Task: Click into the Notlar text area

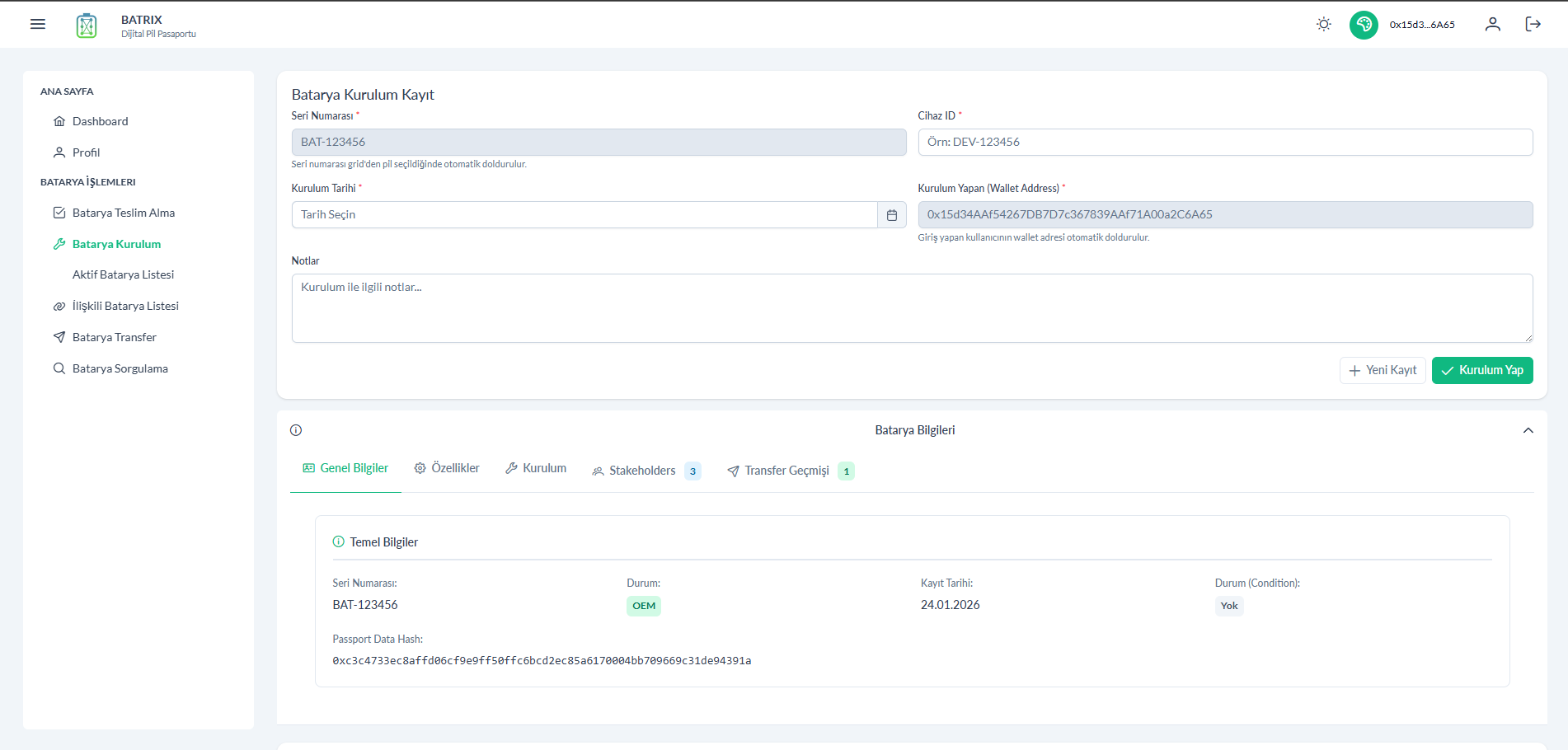Action: pyautogui.click(x=912, y=308)
